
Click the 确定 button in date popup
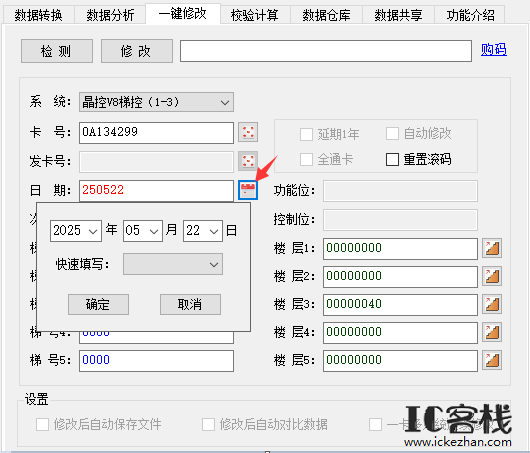[x=98, y=304]
